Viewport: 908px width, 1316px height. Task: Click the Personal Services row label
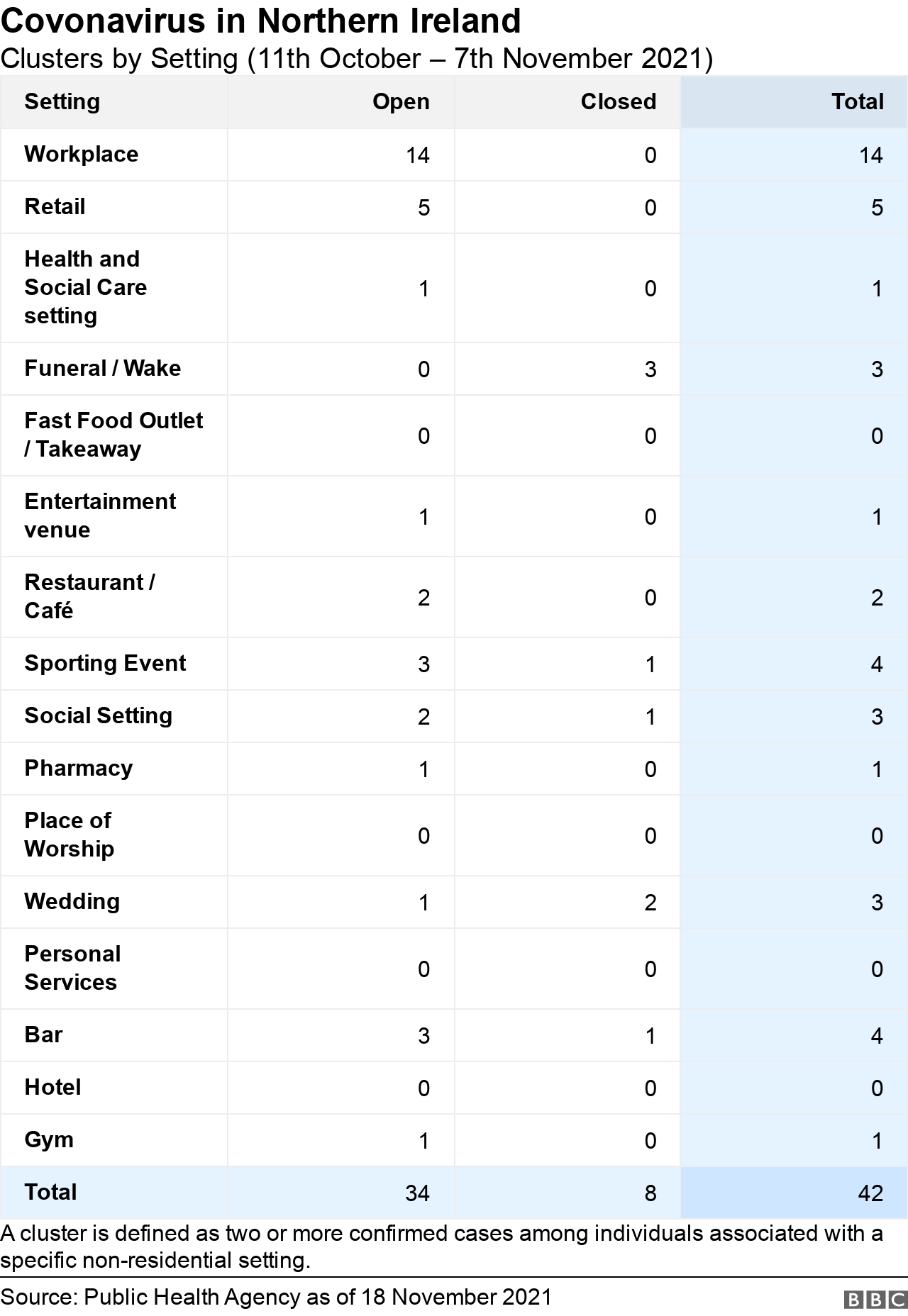[x=72, y=968]
